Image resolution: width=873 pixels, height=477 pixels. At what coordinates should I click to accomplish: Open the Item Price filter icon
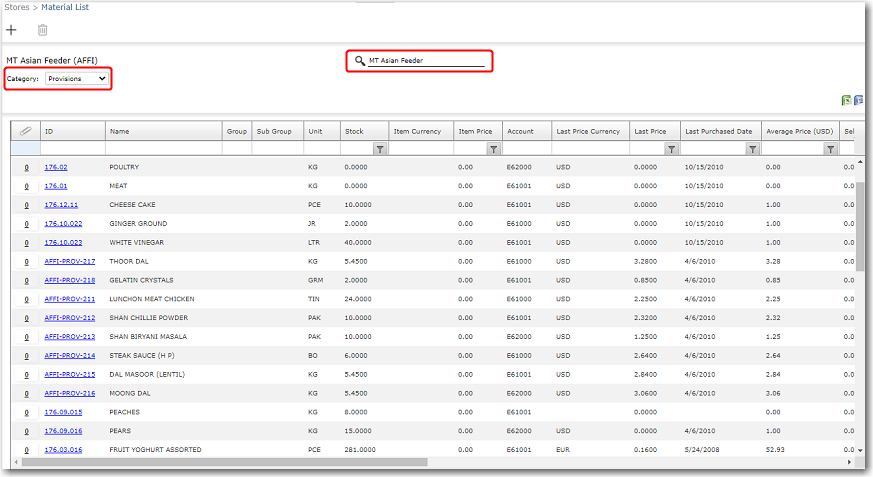(493, 149)
